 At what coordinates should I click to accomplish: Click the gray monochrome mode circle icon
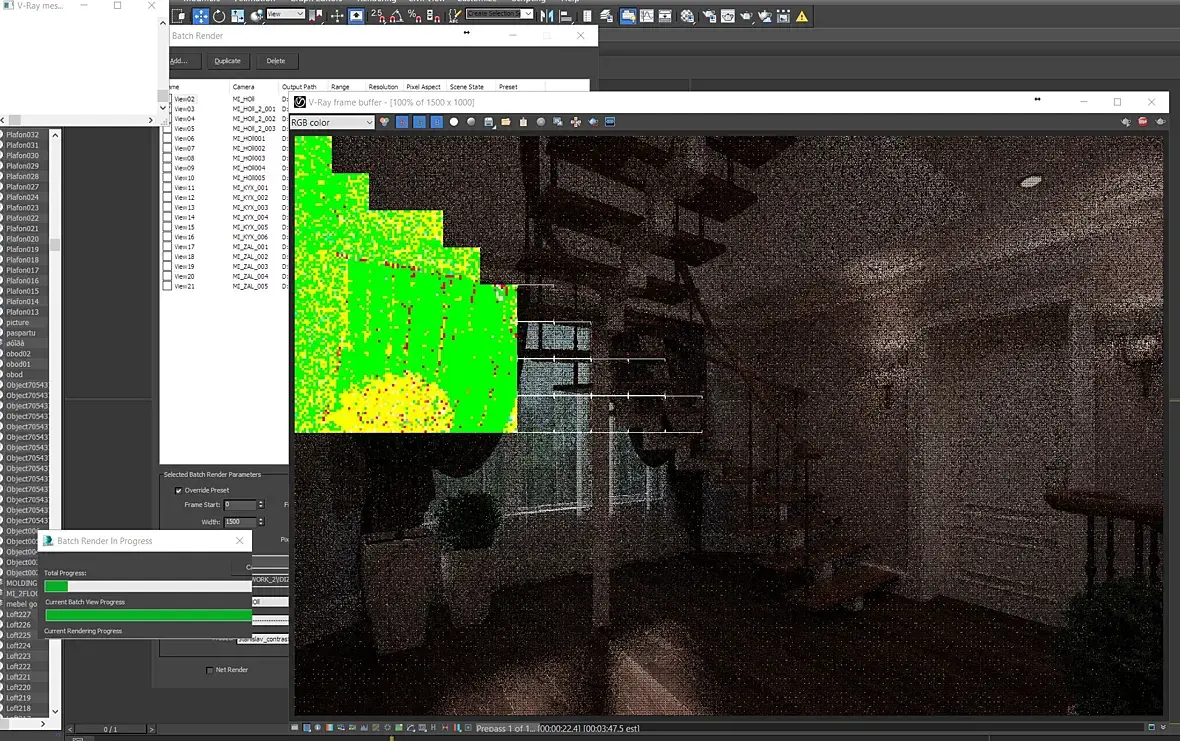[471, 122]
